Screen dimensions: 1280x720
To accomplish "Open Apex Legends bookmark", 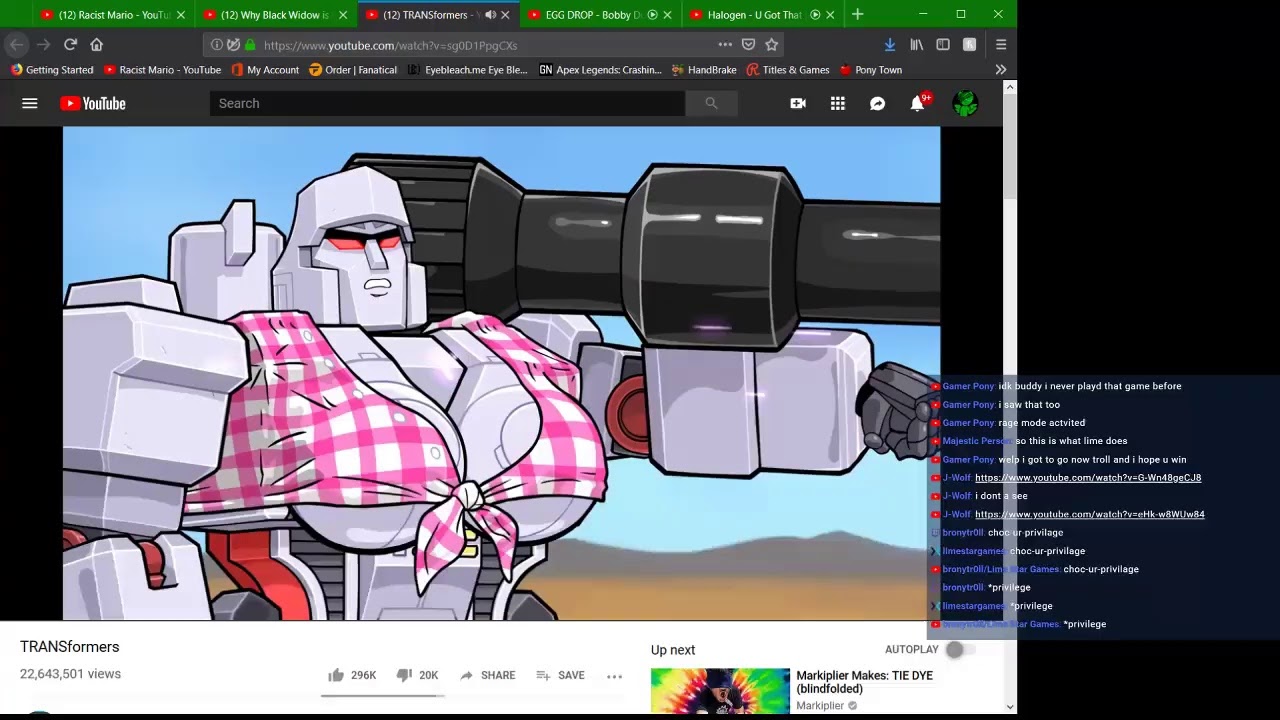I will [x=600, y=70].
